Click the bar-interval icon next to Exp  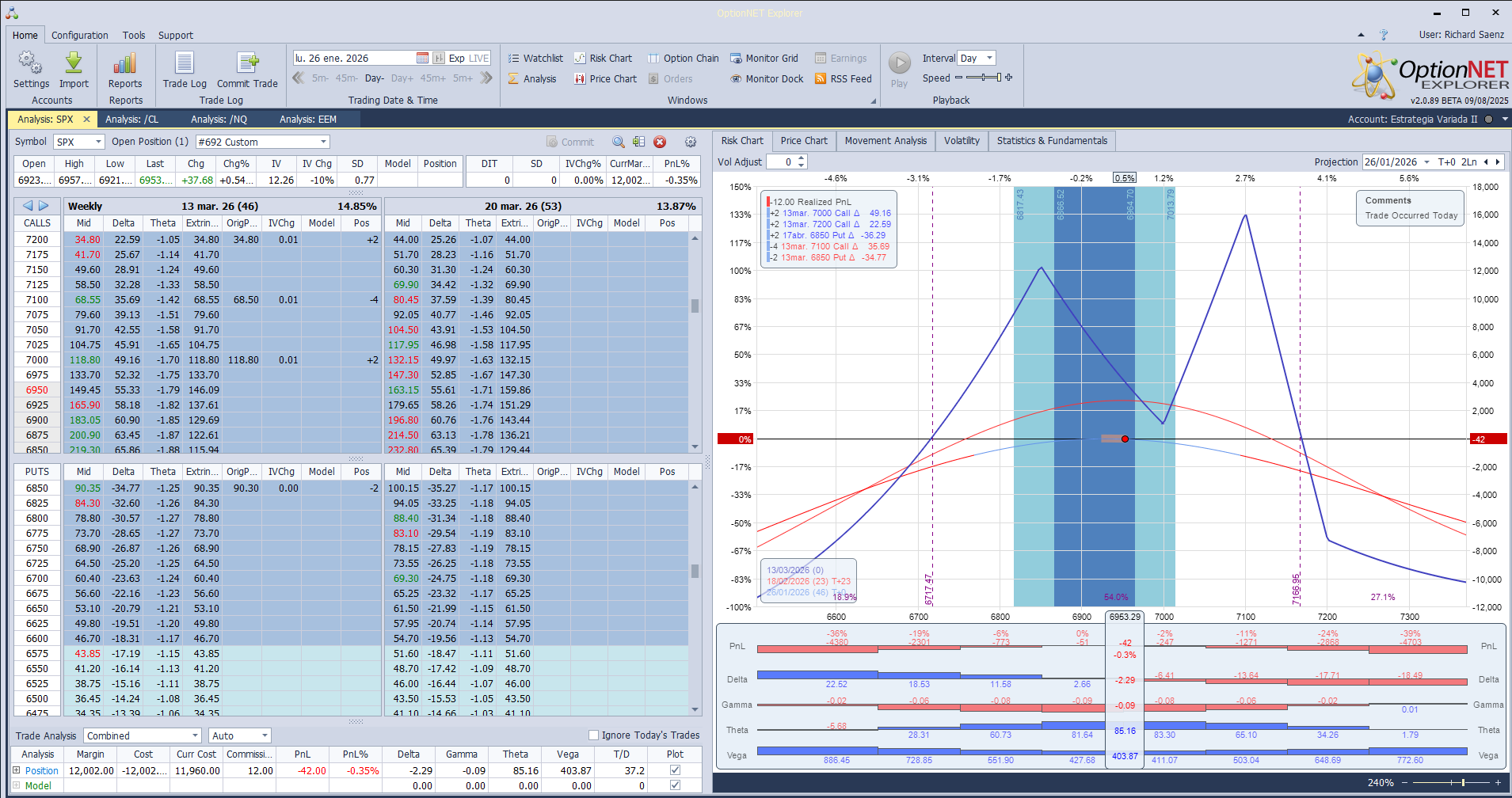tap(439, 58)
